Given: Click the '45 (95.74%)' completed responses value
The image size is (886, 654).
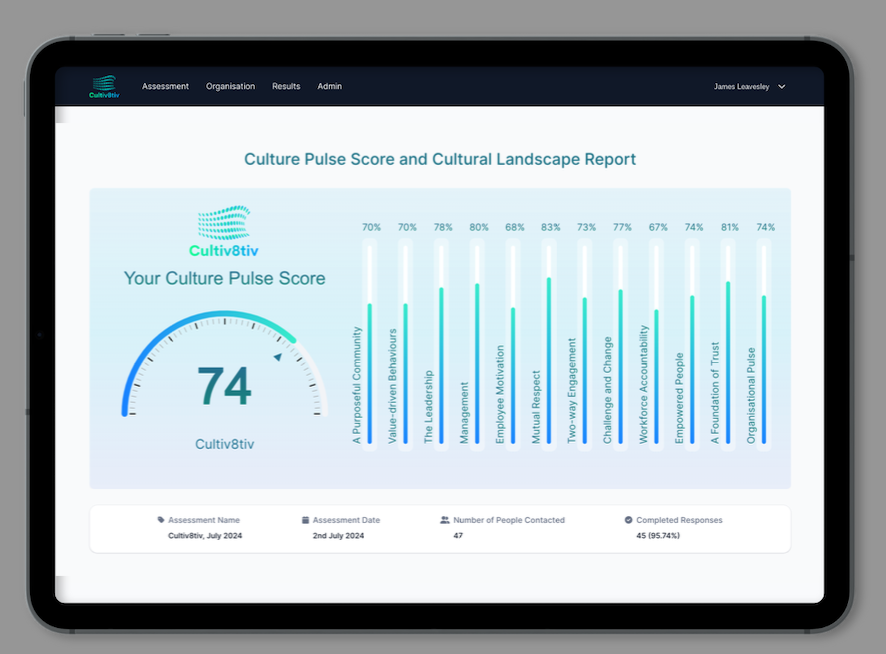Looking at the screenshot, I should click(x=658, y=536).
